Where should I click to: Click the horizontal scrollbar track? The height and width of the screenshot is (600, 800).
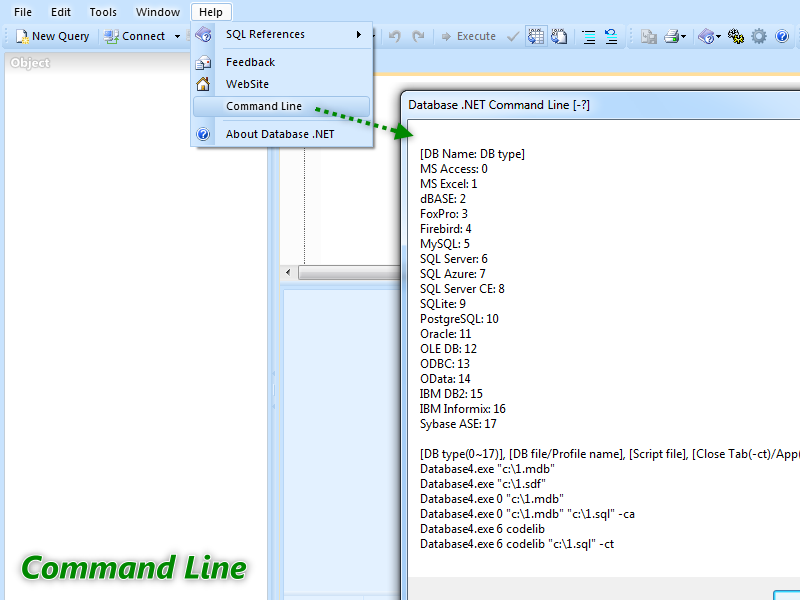click(x=350, y=272)
